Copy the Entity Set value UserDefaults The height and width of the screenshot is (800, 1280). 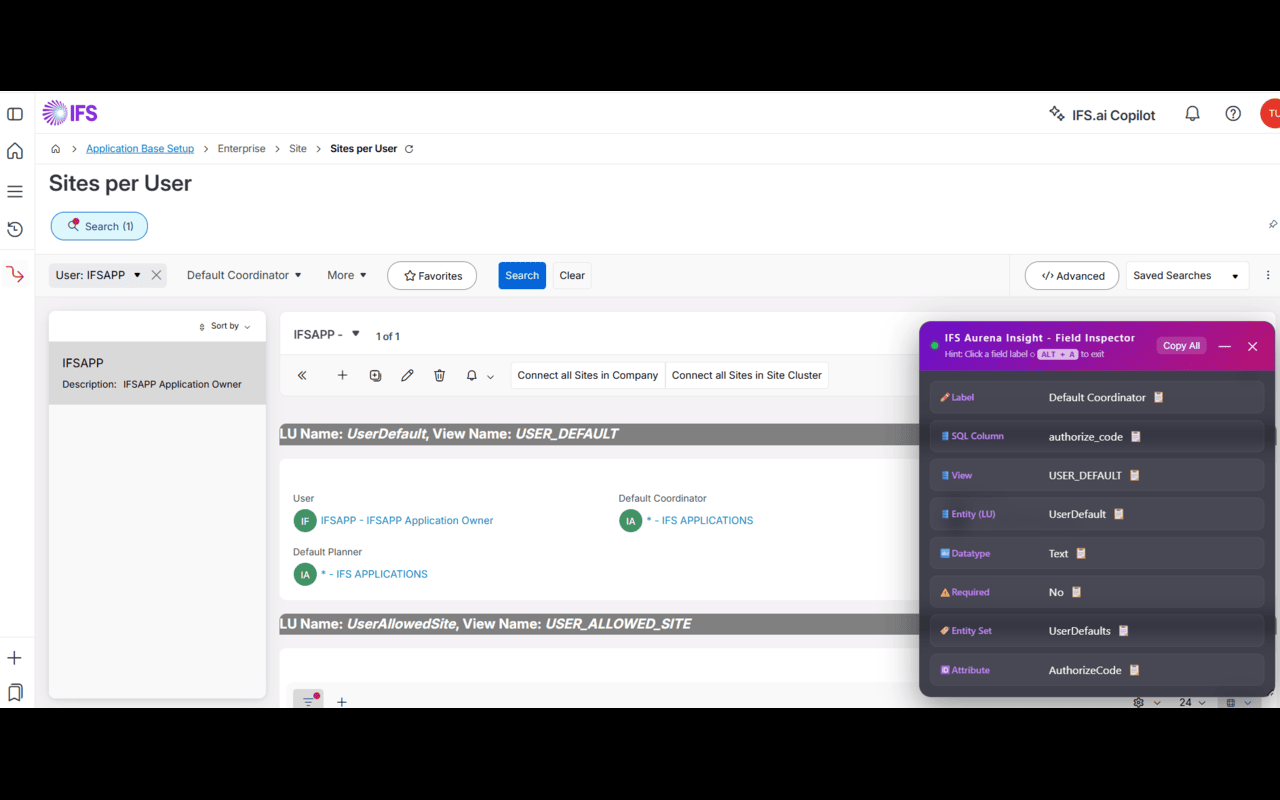coord(1123,631)
